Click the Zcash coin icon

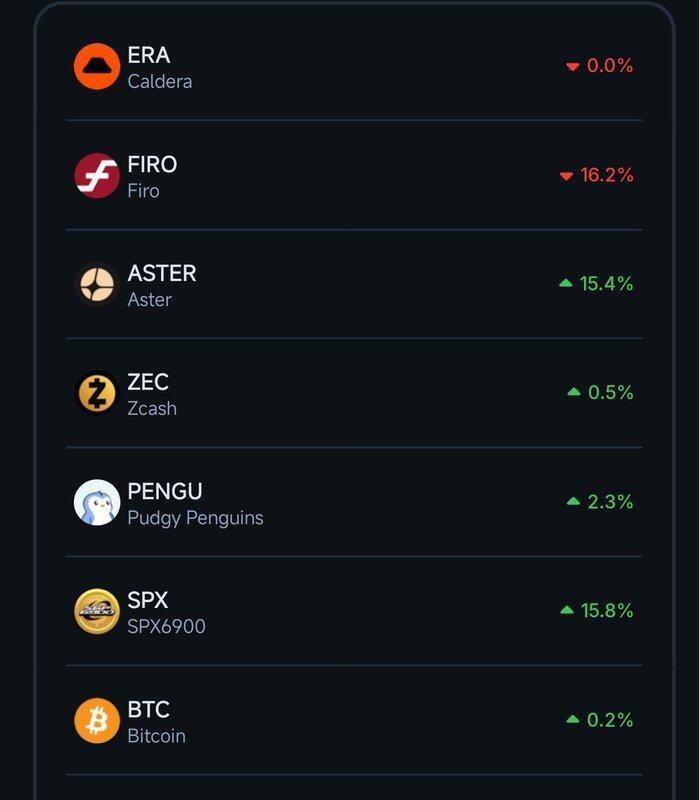97,394
